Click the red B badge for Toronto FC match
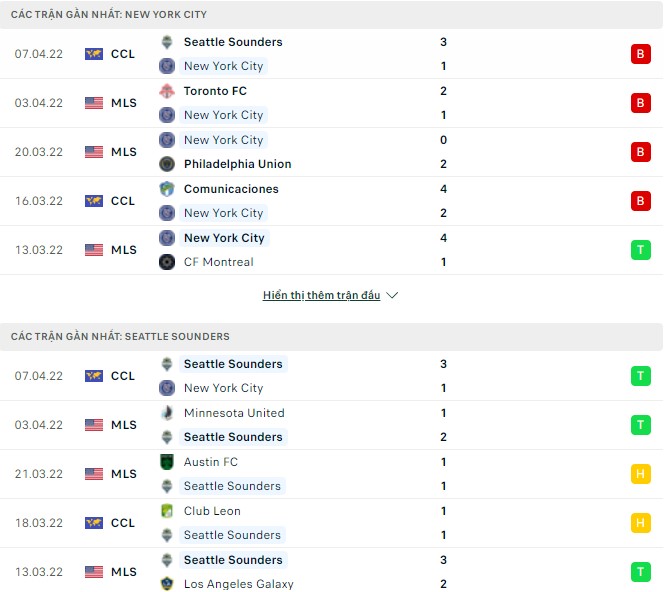The width and height of the screenshot is (670, 592). coord(641,103)
